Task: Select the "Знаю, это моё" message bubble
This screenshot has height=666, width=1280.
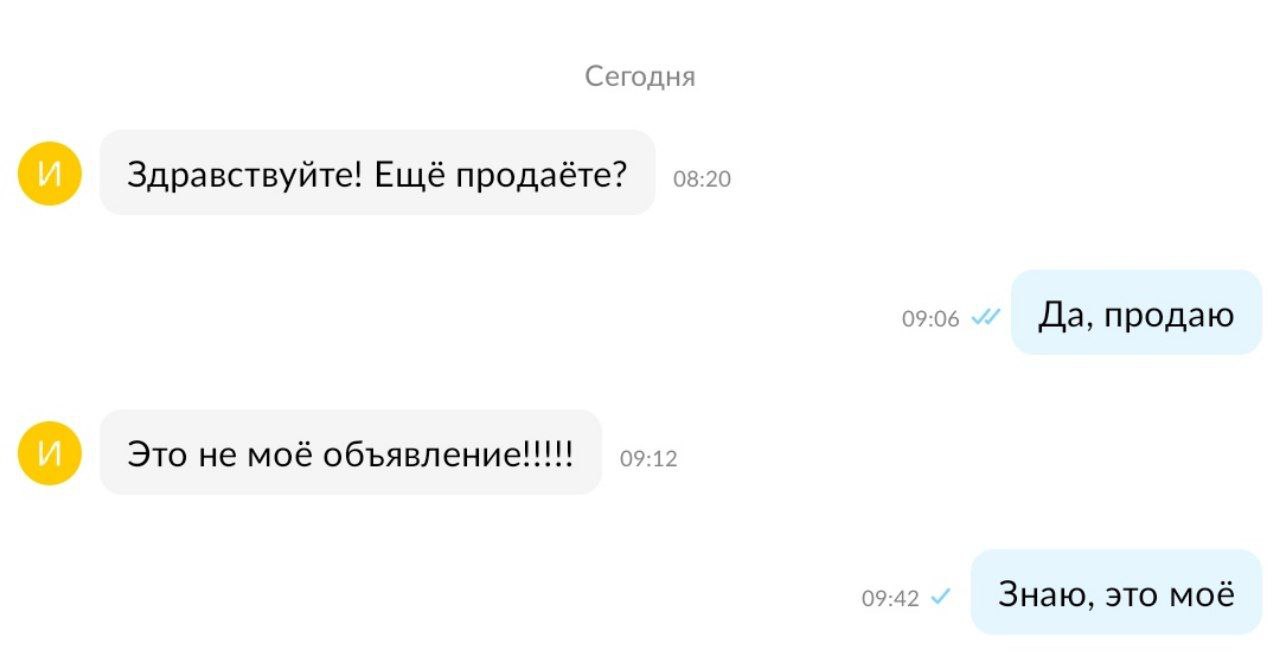Action: 1116,593
